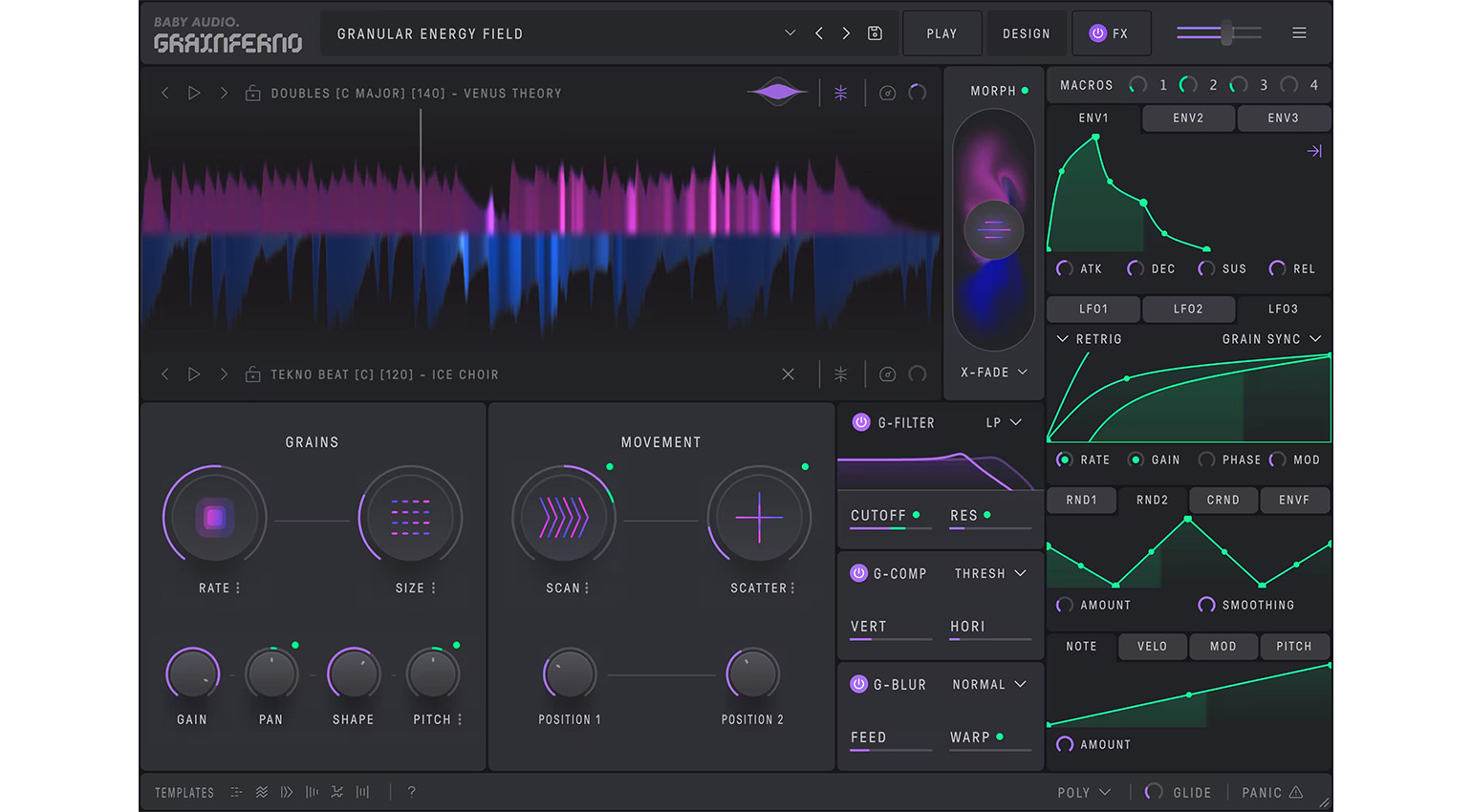The width and height of the screenshot is (1472, 812).
Task: Toggle the FX power button
Action: point(1099,32)
